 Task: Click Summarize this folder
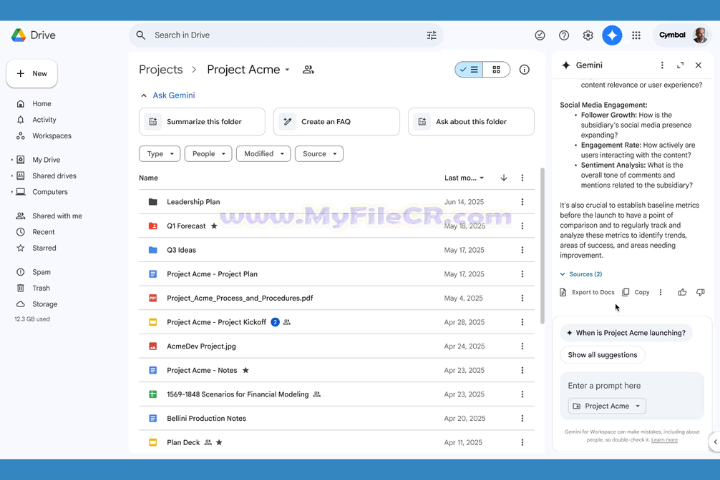pyautogui.click(x=202, y=122)
